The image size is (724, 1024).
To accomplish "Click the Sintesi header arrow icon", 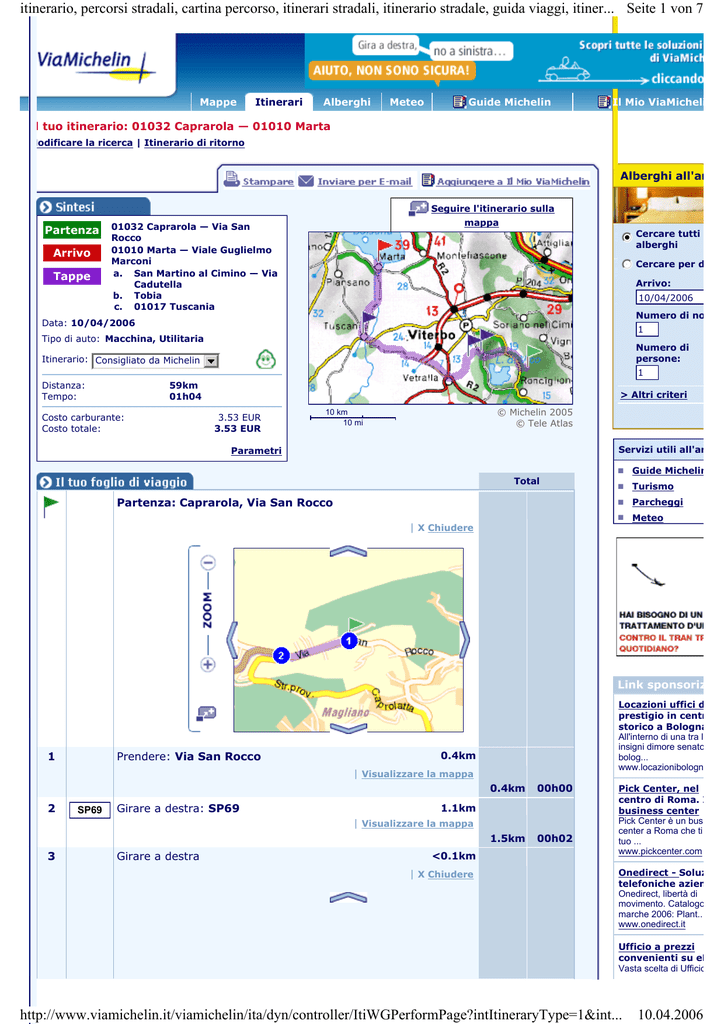I will [46, 207].
